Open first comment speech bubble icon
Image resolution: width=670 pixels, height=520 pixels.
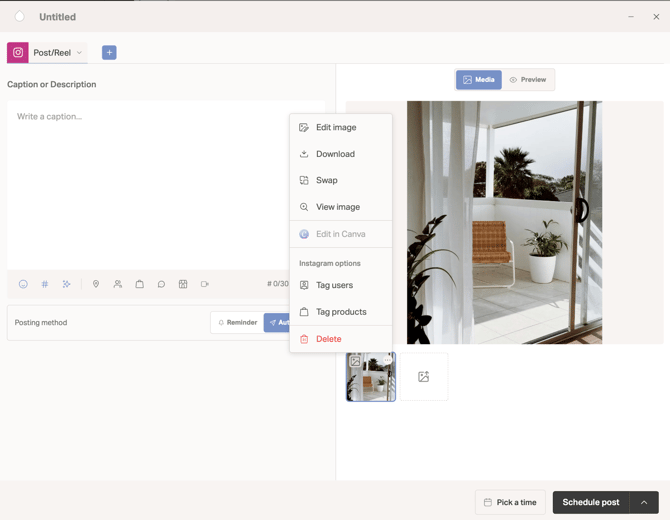pos(161,284)
